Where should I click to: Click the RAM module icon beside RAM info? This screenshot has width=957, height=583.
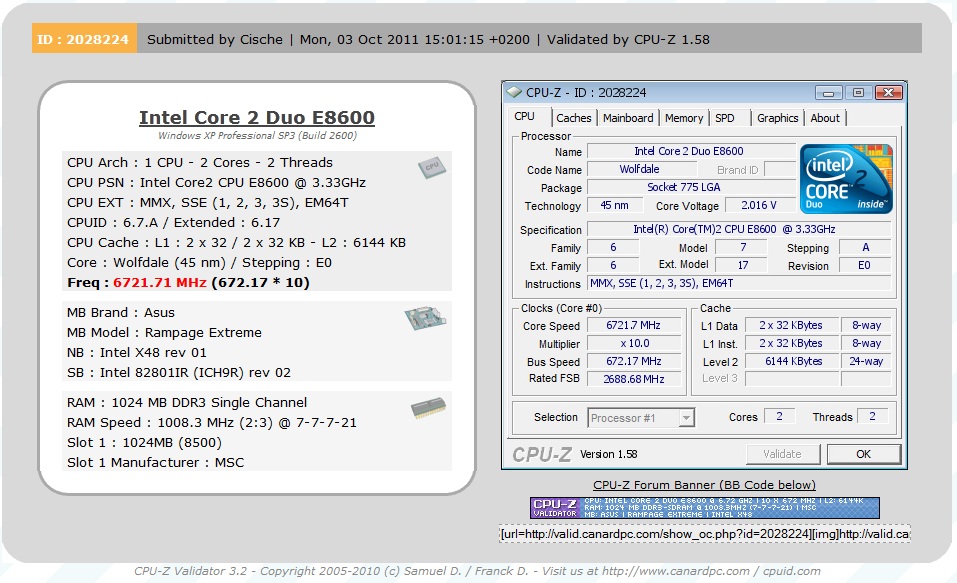[428, 408]
